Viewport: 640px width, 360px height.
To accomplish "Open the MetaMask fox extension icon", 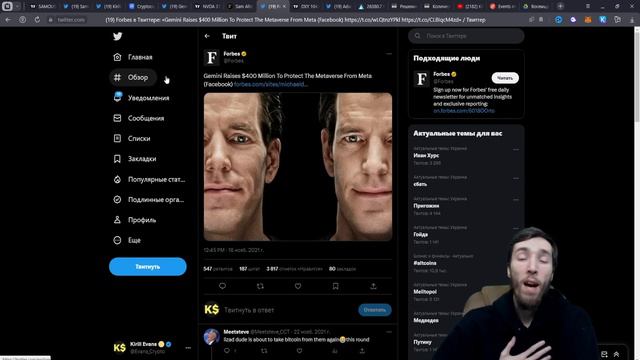I will (588, 20).
